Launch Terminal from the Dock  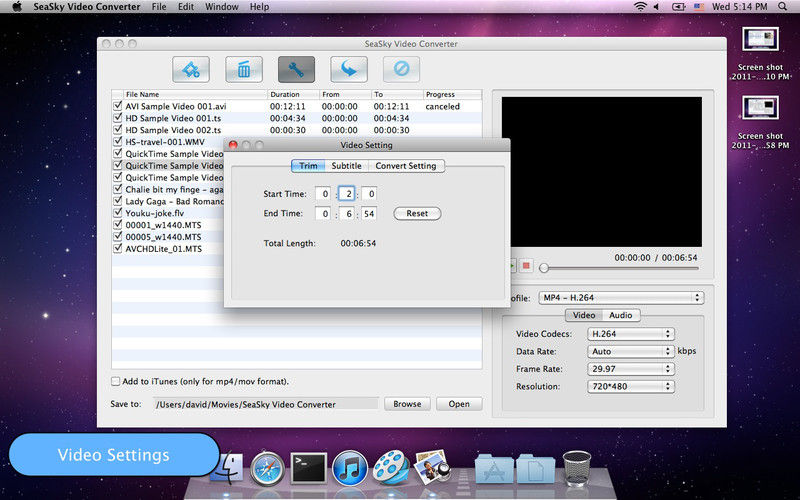click(x=309, y=467)
